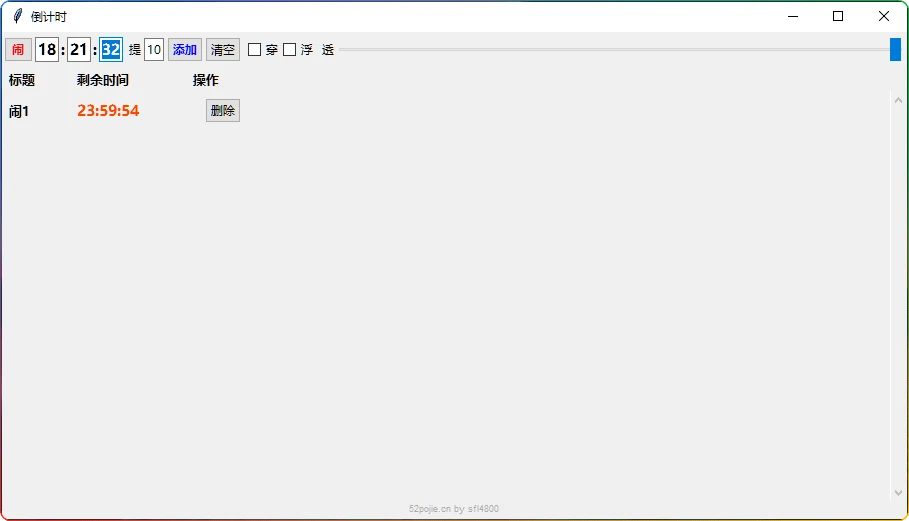The height and width of the screenshot is (521, 909).
Task: Click the scrollbar up arrow
Action: pyautogui.click(x=897, y=98)
